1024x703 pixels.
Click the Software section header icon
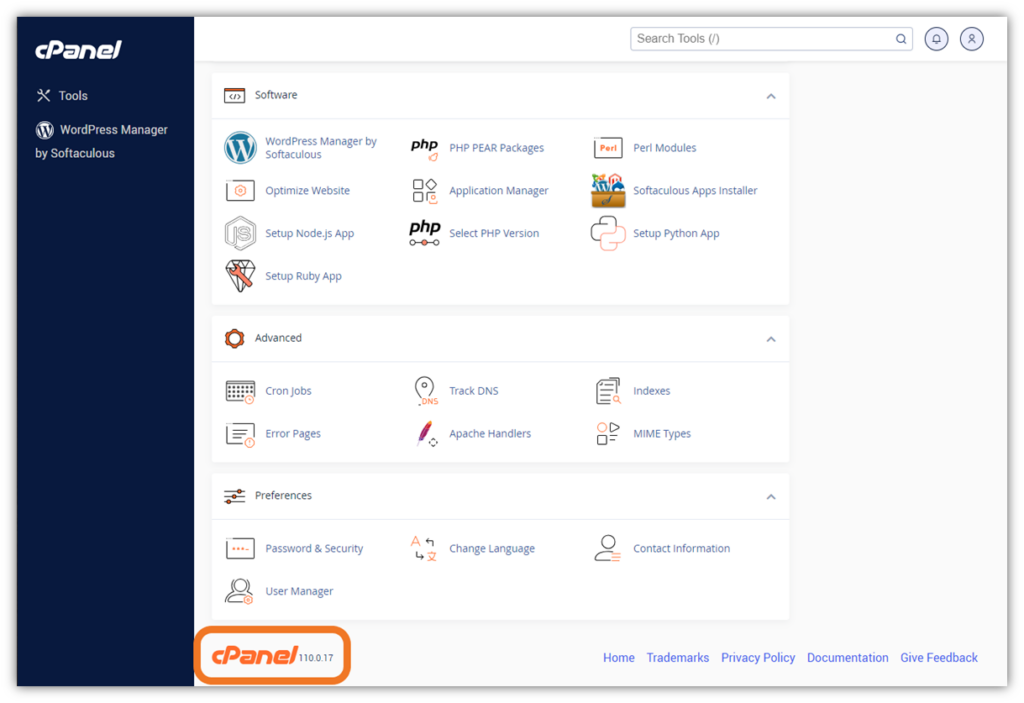coord(234,95)
